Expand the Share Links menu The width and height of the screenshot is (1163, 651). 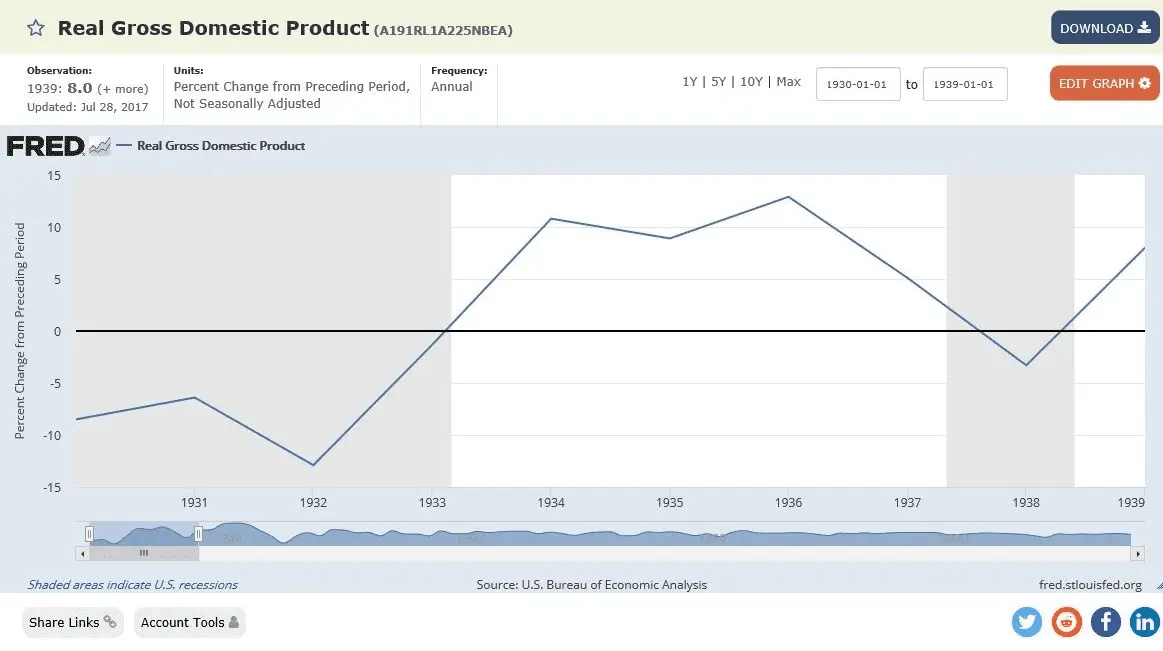click(x=72, y=622)
